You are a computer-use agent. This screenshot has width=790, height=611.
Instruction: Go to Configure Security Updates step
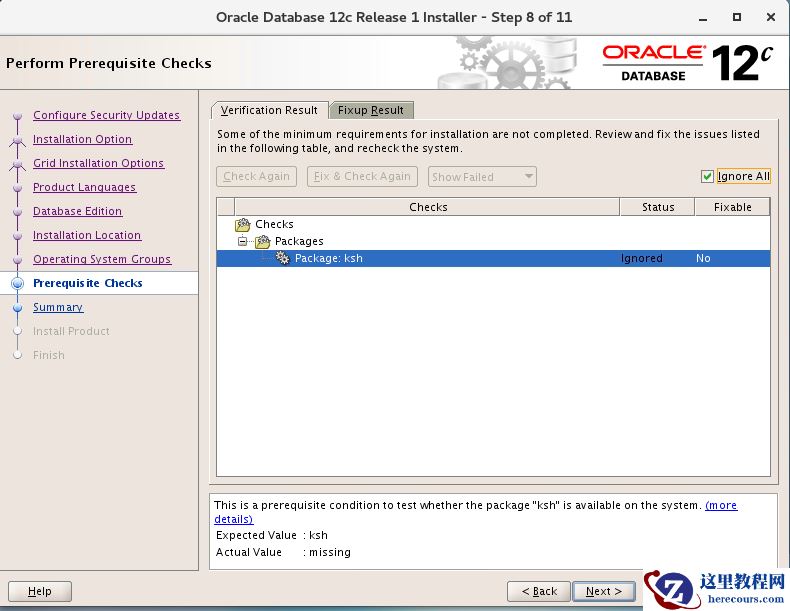coord(106,115)
